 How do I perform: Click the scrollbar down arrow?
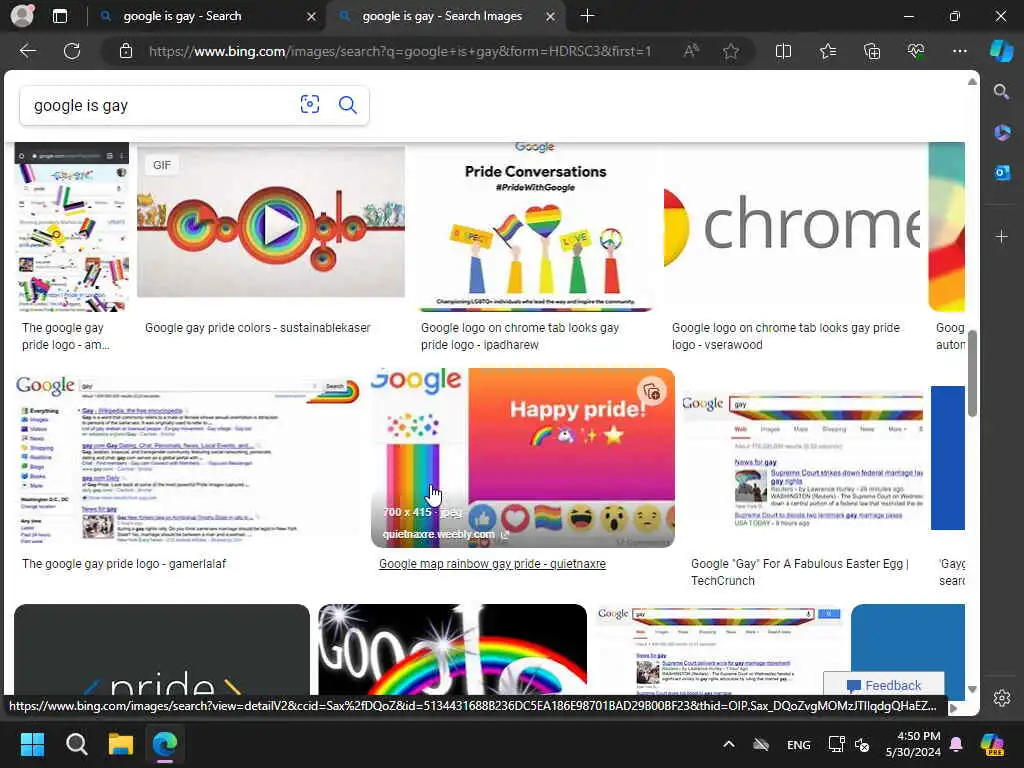(972, 689)
